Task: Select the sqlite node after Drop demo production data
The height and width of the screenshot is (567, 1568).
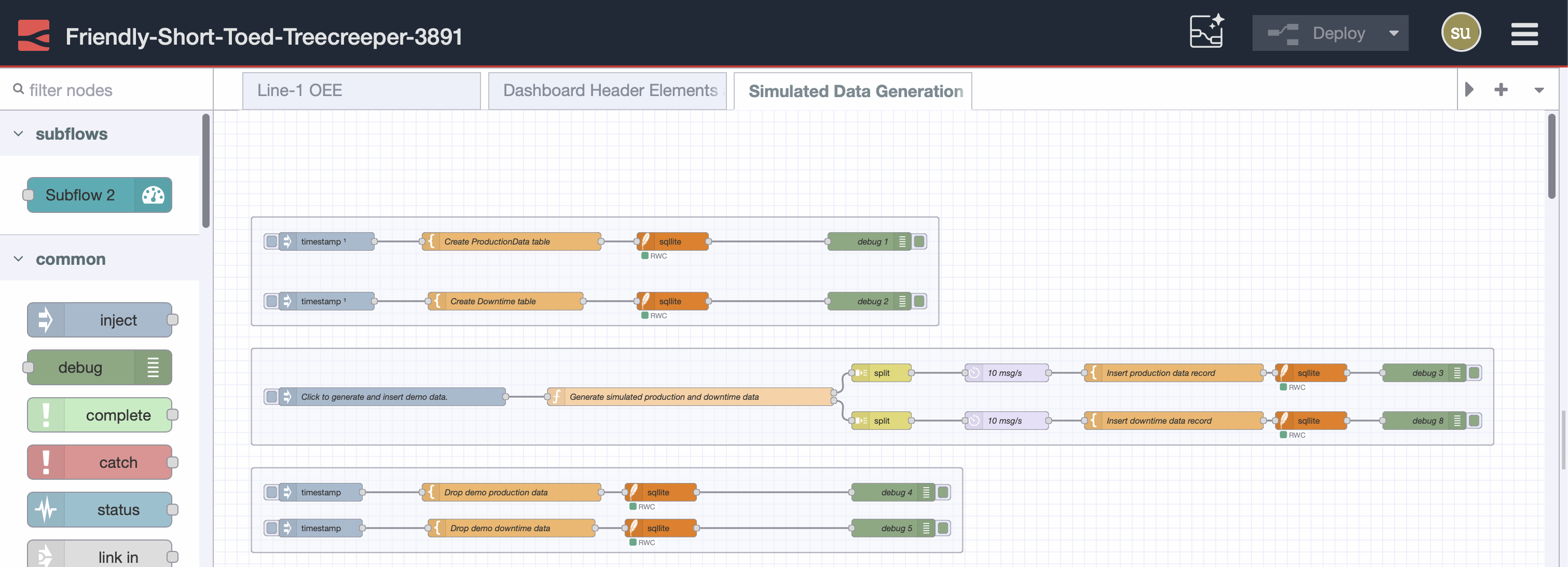Action: pyautogui.click(x=661, y=492)
